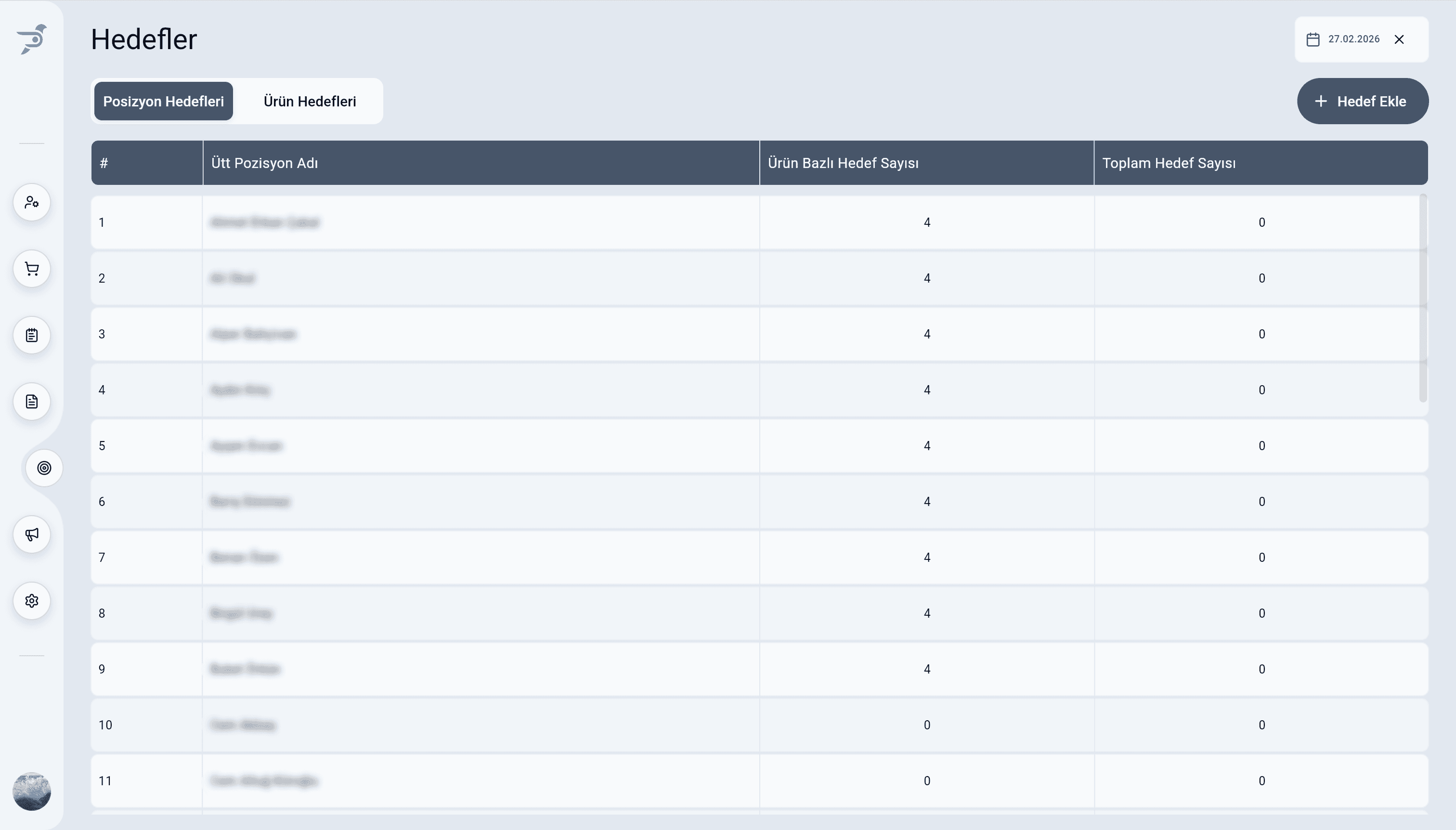
Task: Switch to Ürün Hedefleri tab
Action: tap(310, 102)
